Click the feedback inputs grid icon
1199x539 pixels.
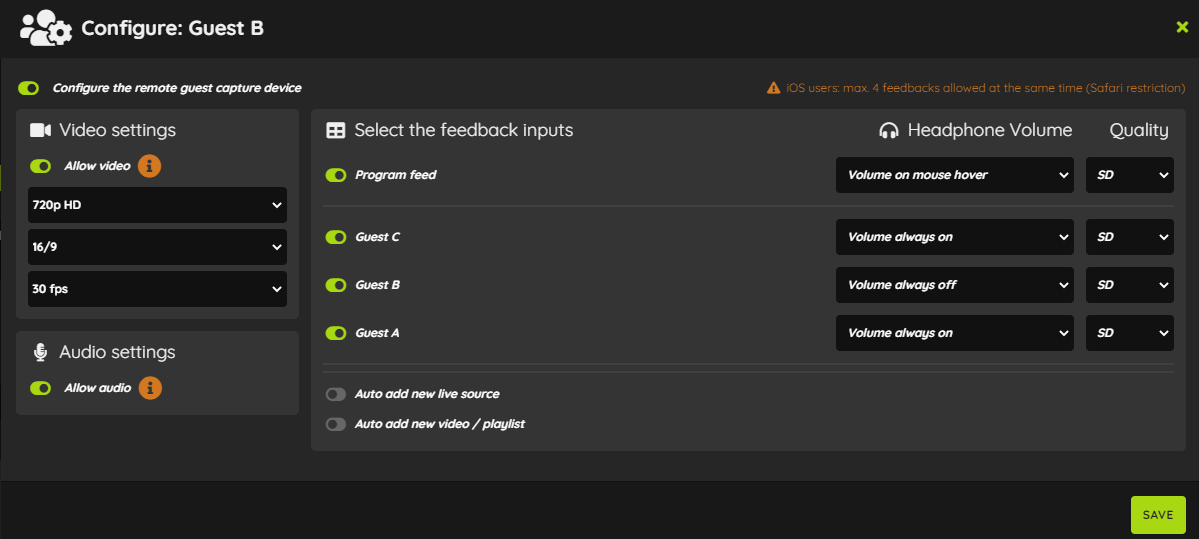click(336, 131)
